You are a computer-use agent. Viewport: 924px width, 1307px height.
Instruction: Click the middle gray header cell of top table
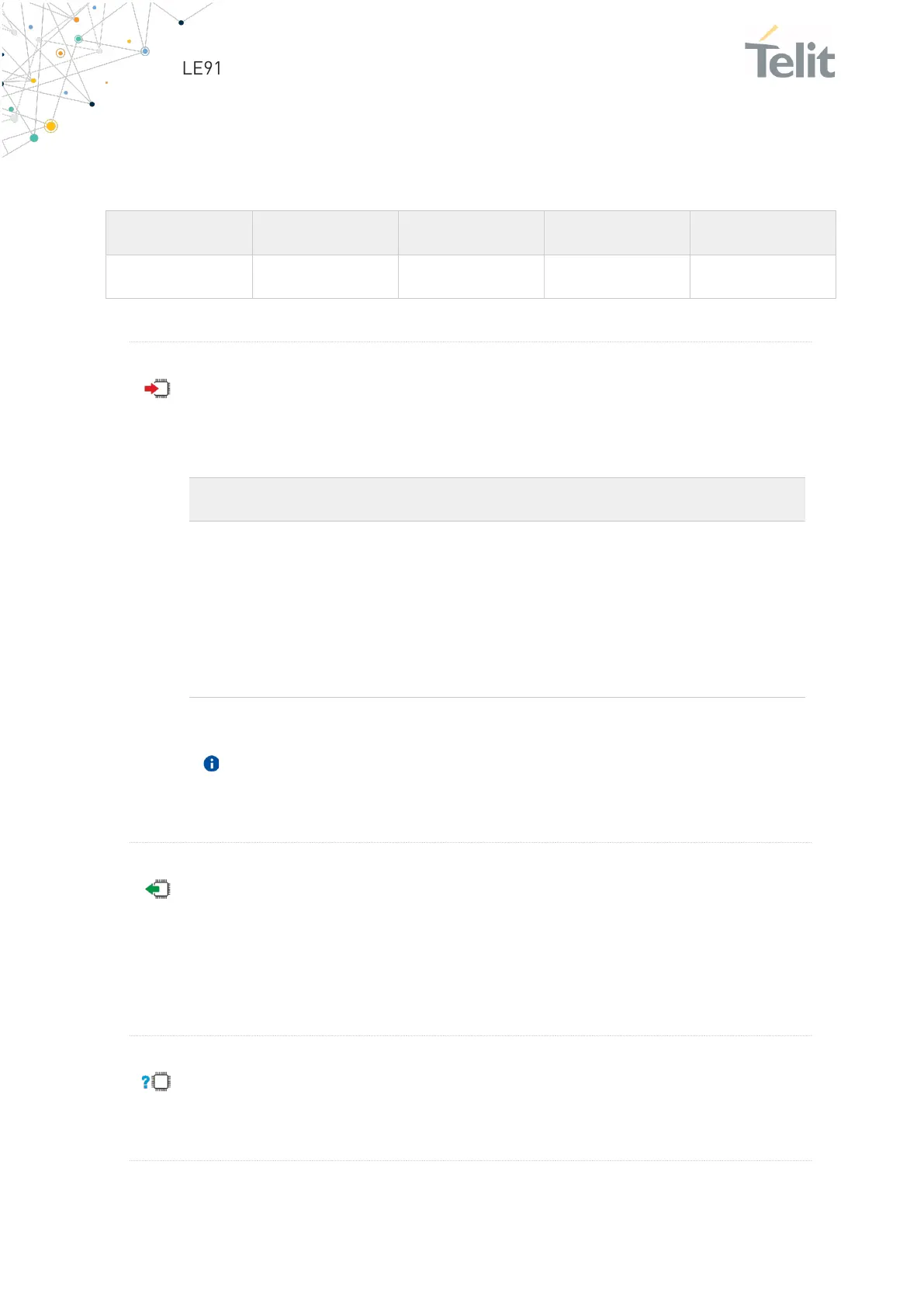tap(471, 233)
